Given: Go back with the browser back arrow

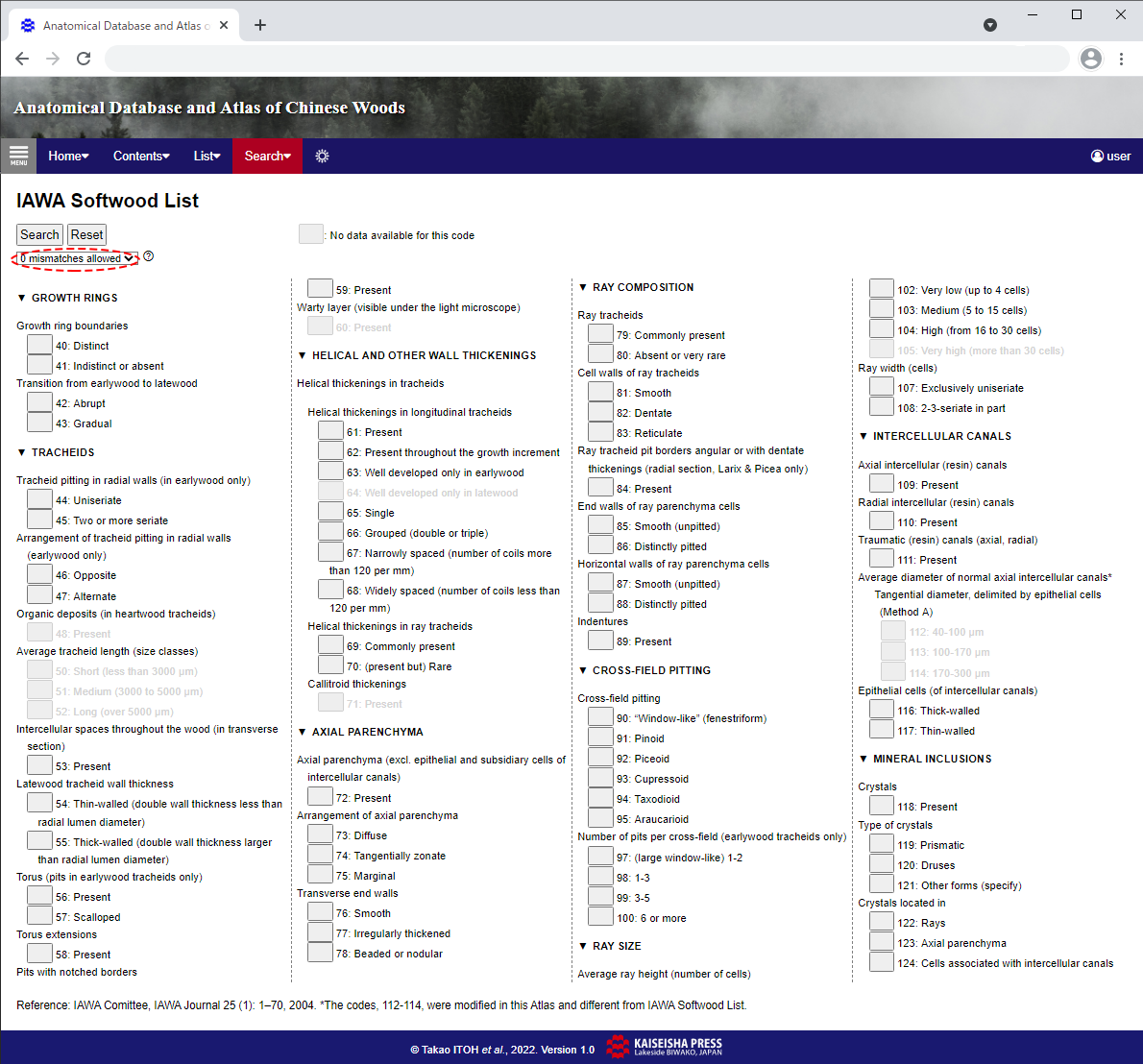Looking at the screenshot, I should (23, 59).
